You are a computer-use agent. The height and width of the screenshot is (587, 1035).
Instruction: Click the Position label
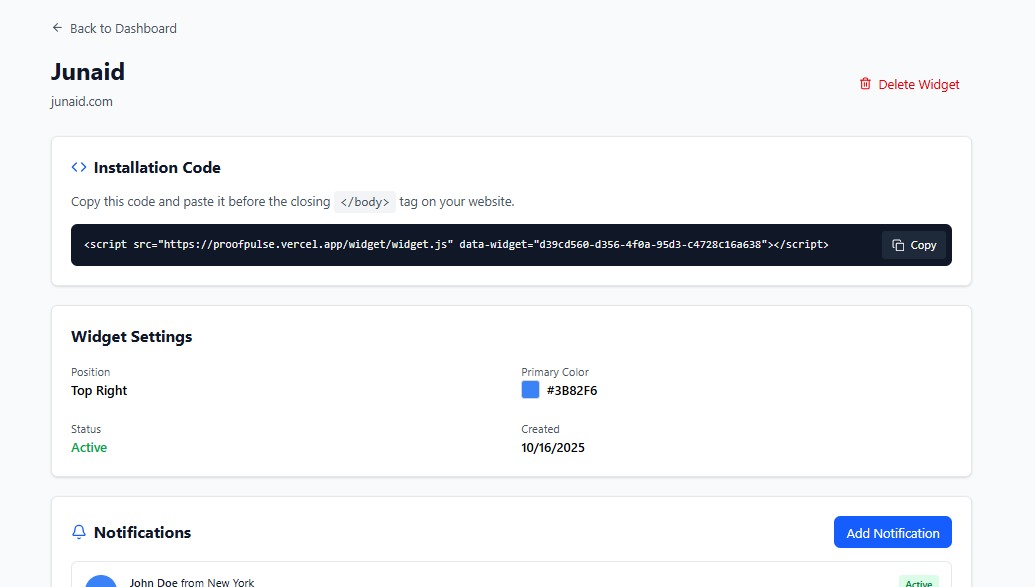coord(90,372)
